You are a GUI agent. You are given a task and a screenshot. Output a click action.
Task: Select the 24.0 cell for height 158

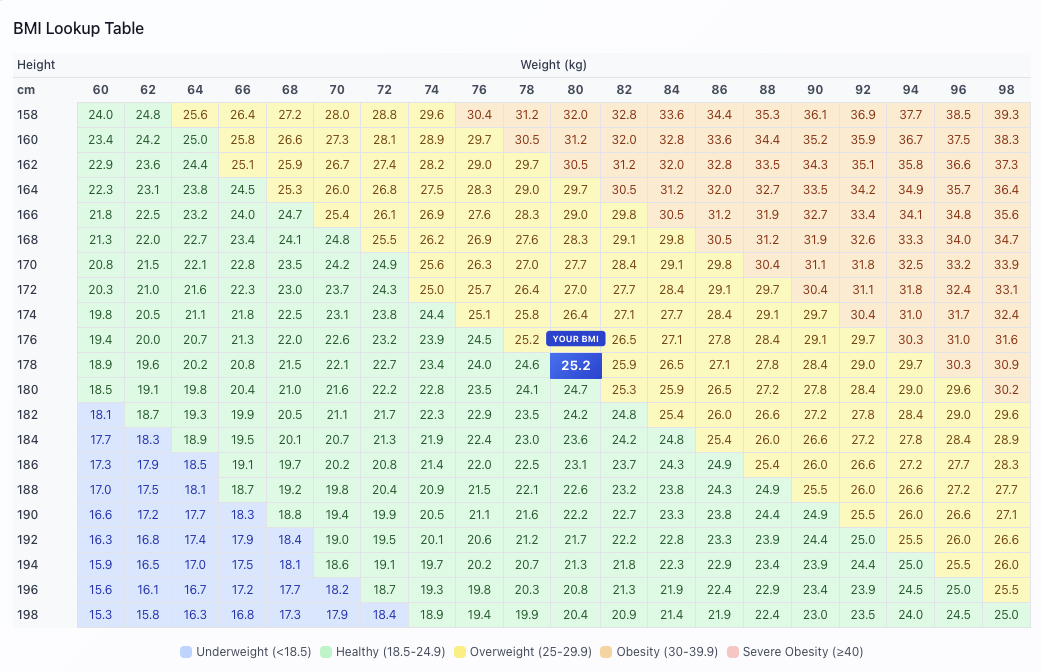[100, 114]
